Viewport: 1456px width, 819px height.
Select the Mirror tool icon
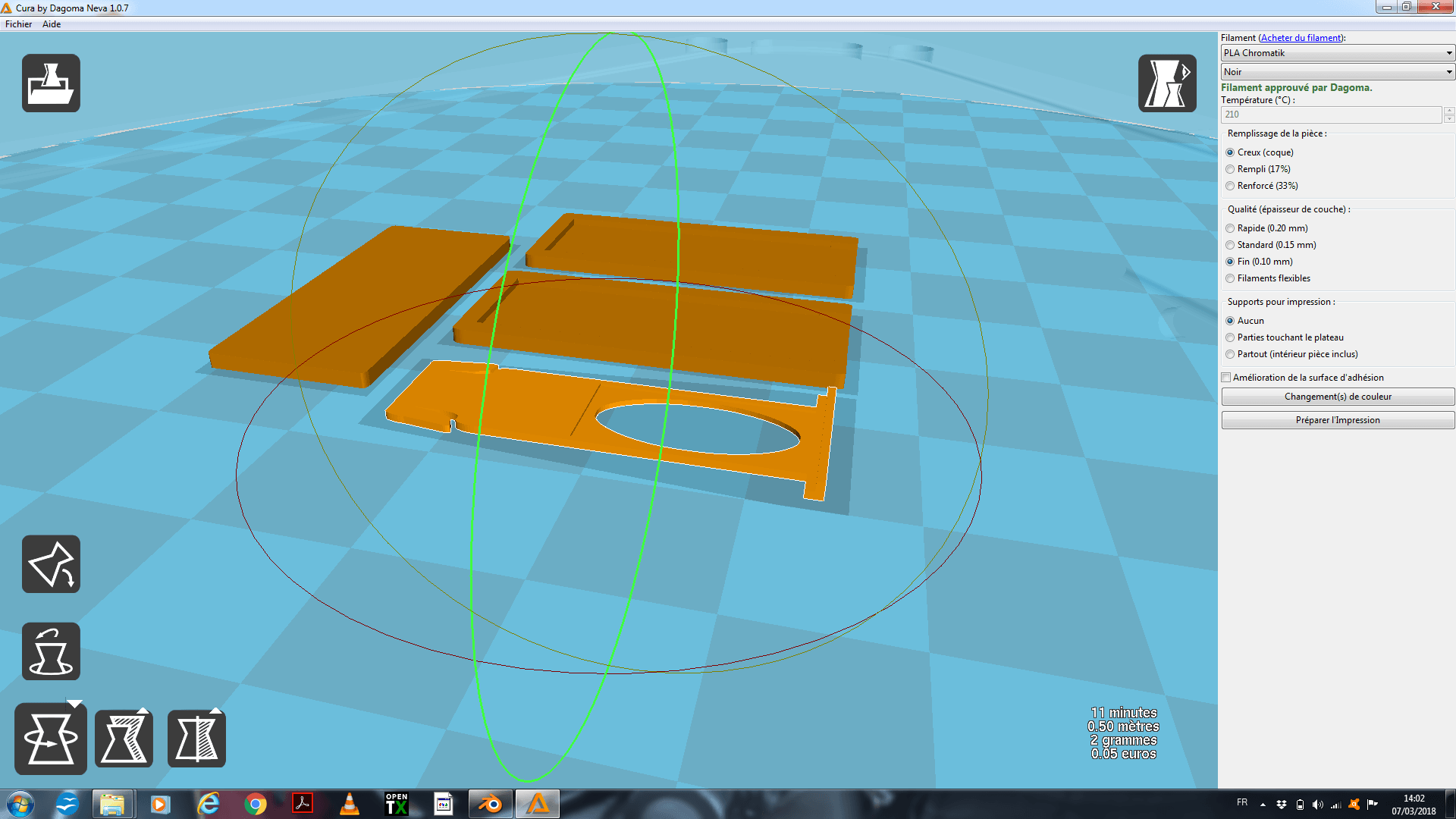point(196,739)
